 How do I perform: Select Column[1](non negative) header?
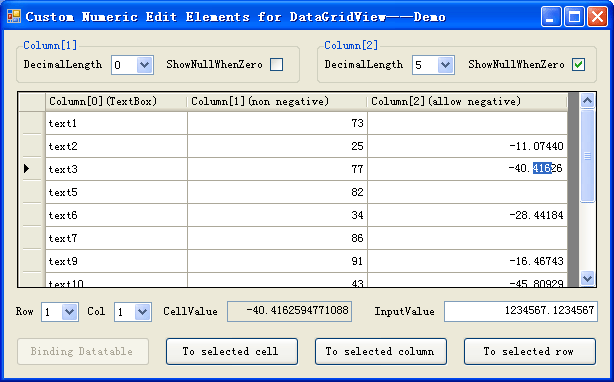point(276,102)
